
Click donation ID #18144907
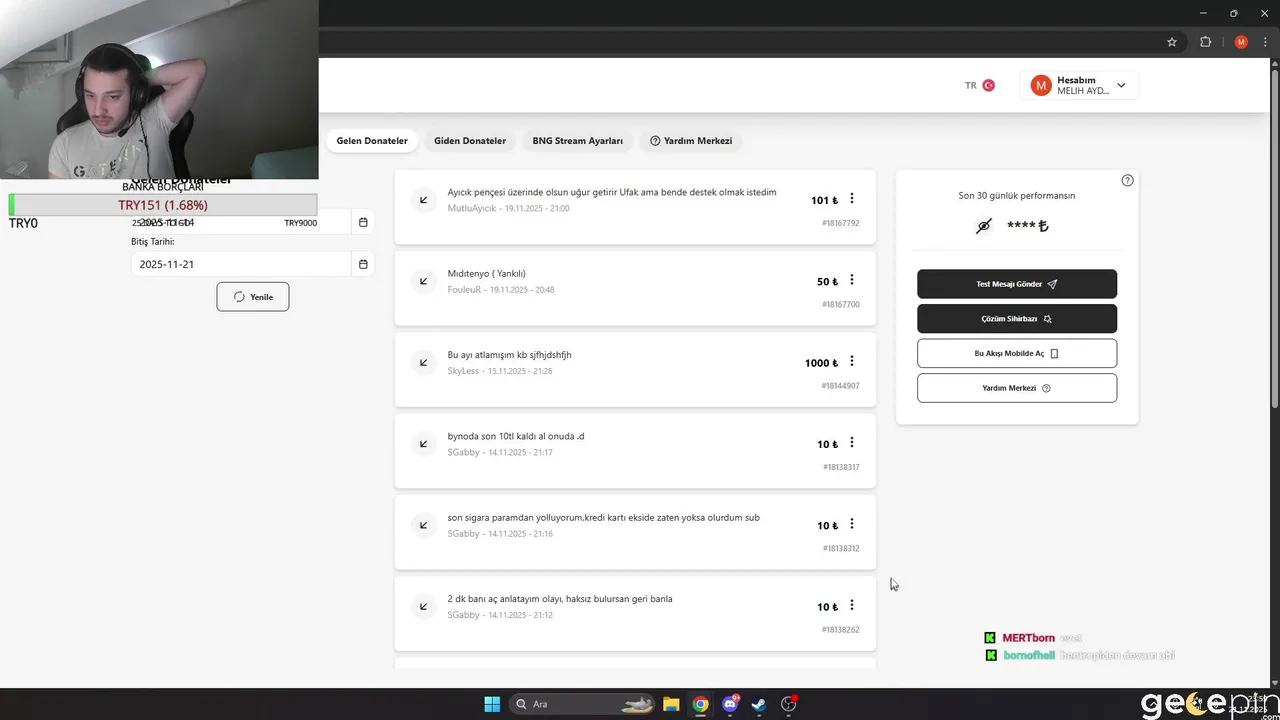[841, 386]
